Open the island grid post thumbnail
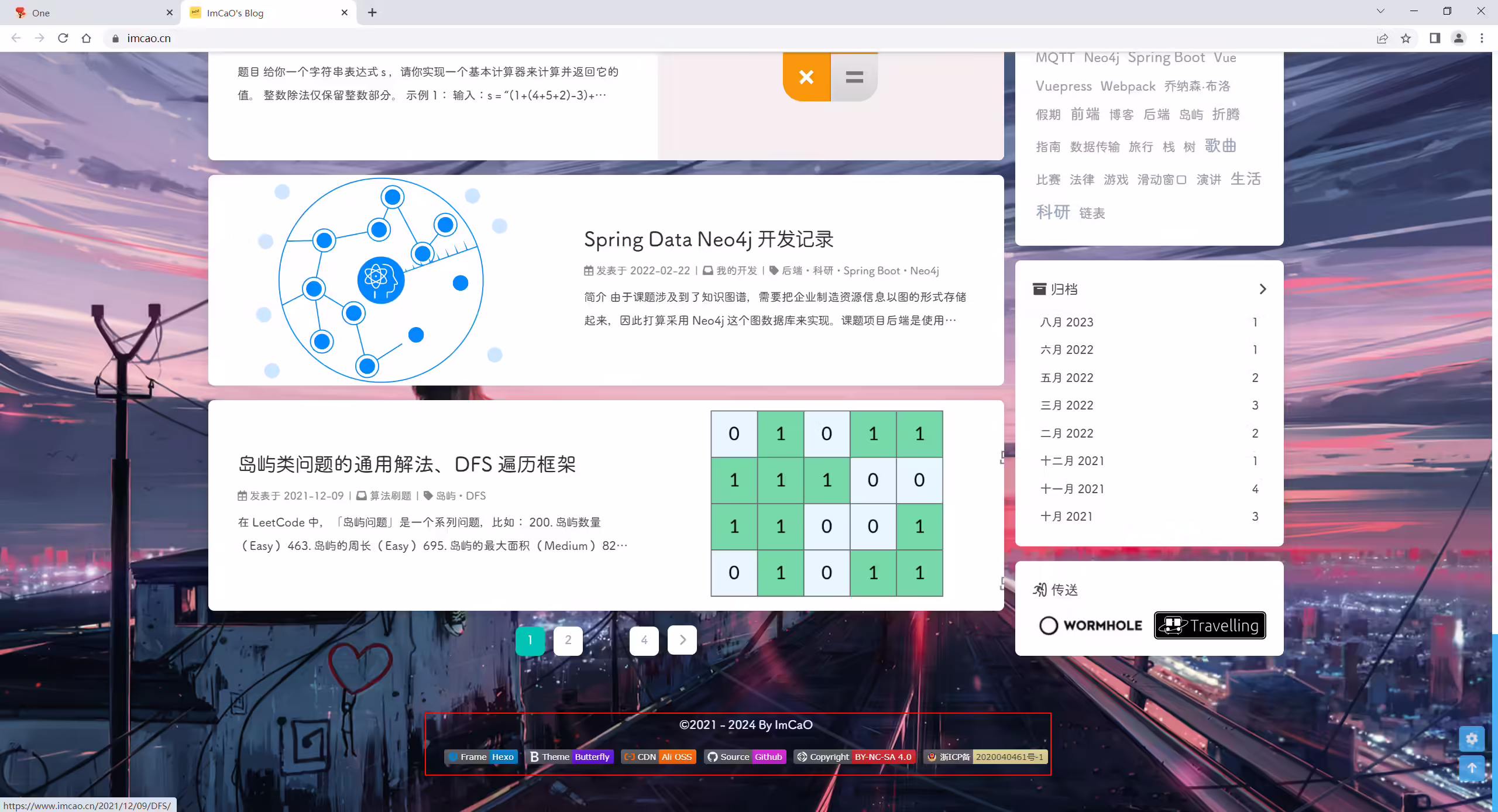This screenshot has width=1498, height=812. point(826,503)
